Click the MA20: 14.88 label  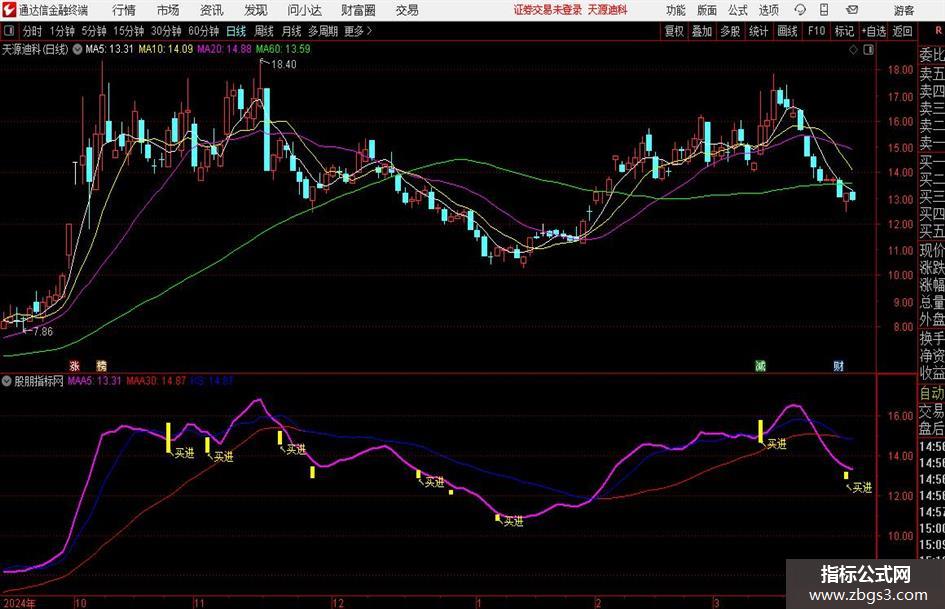coord(224,49)
